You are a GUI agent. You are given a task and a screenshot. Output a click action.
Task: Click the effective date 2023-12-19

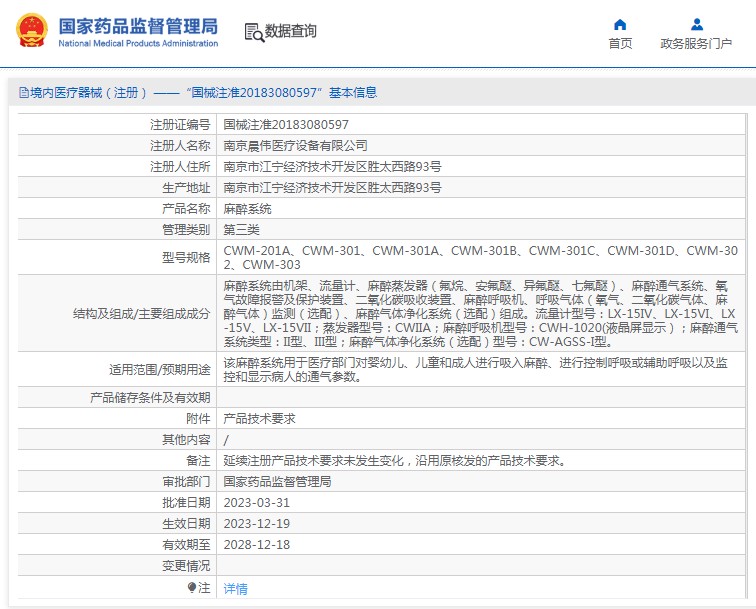[x=256, y=523]
